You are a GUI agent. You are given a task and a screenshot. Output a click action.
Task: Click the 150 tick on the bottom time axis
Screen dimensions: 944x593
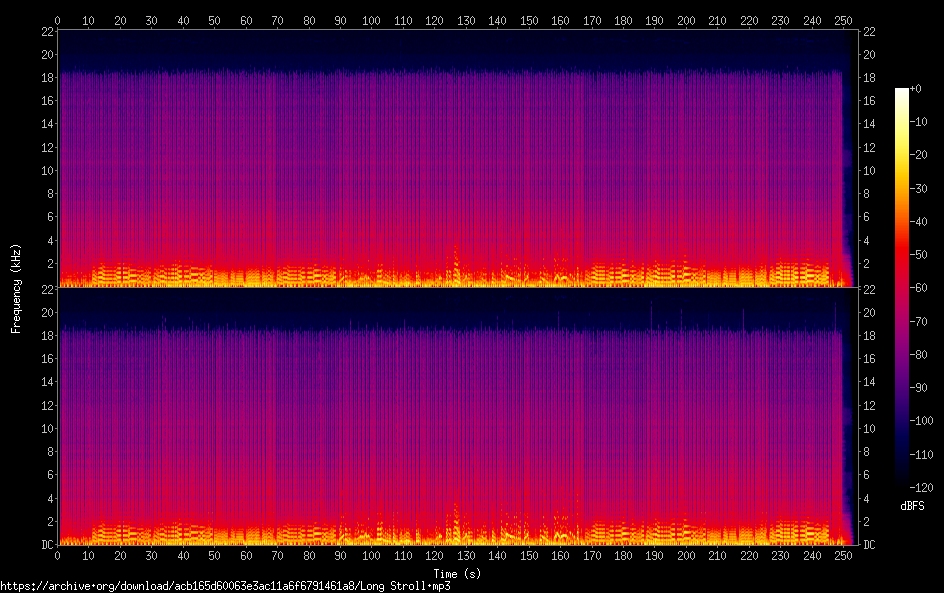click(529, 555)
